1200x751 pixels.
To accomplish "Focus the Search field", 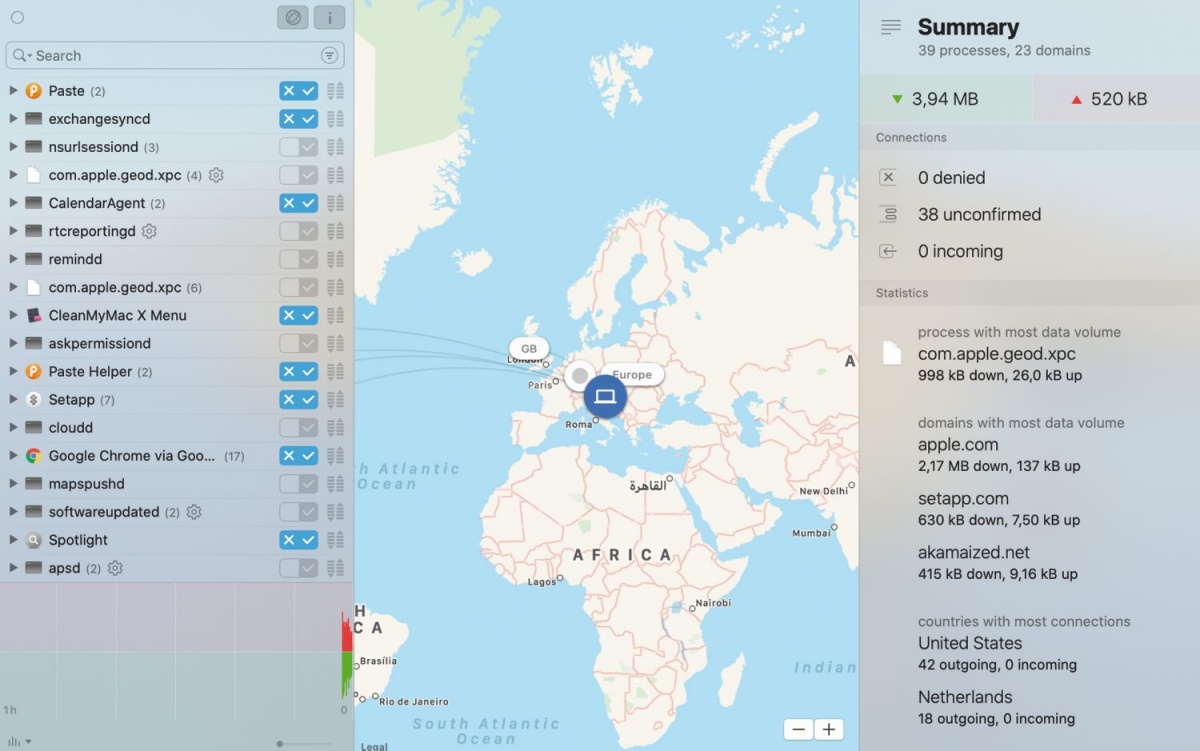I will point(175,56).
